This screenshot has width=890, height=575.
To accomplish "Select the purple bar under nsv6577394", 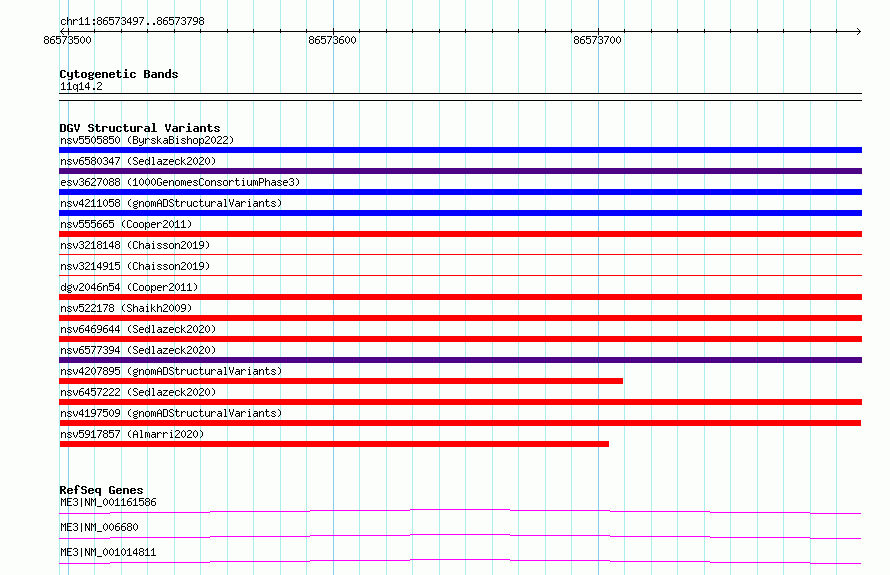I will click(460, 360).
